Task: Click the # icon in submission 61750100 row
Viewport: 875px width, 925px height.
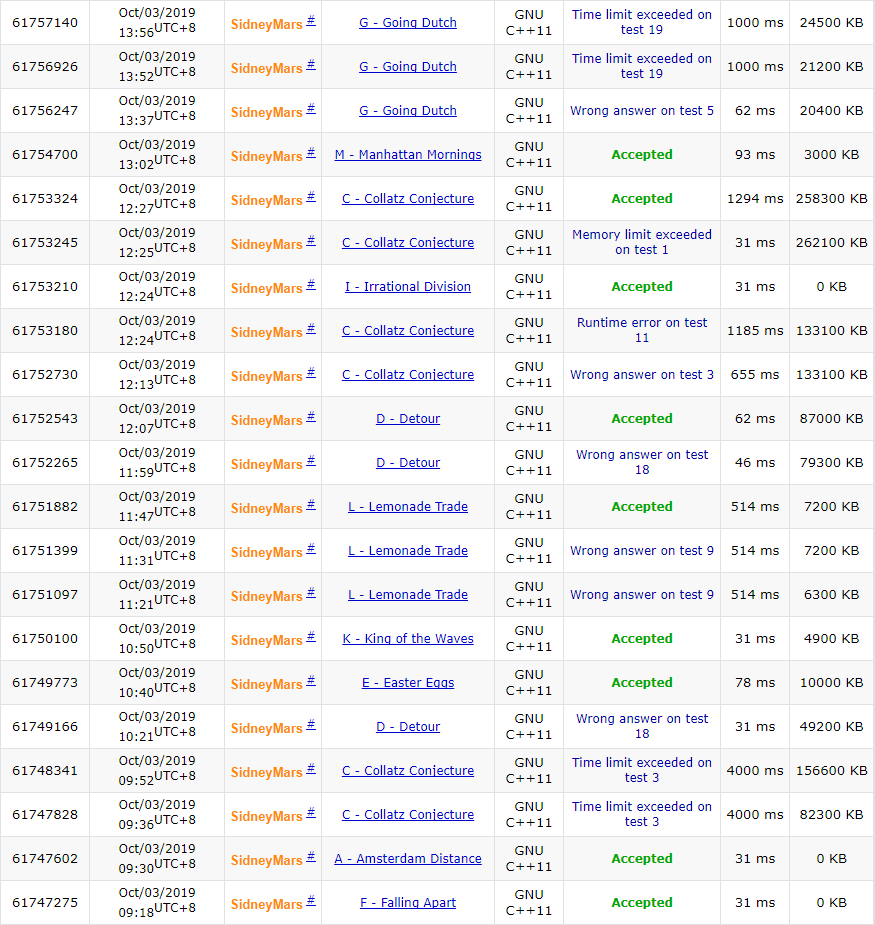Action: click(x=311, y=636)
